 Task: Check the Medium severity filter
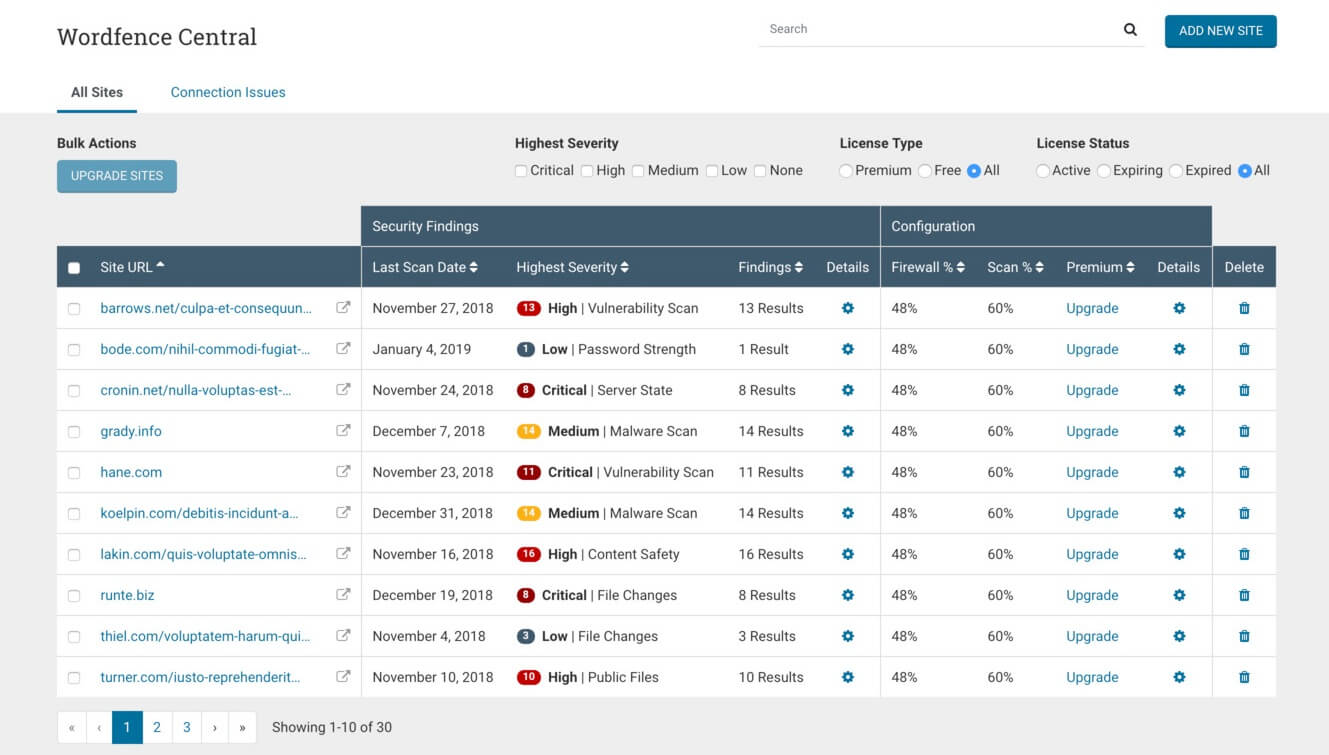(638, 171)
